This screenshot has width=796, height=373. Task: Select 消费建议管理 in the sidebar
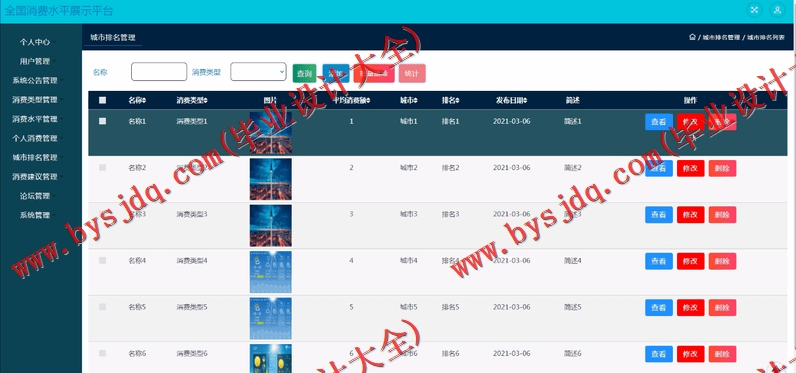pos(35,177)
